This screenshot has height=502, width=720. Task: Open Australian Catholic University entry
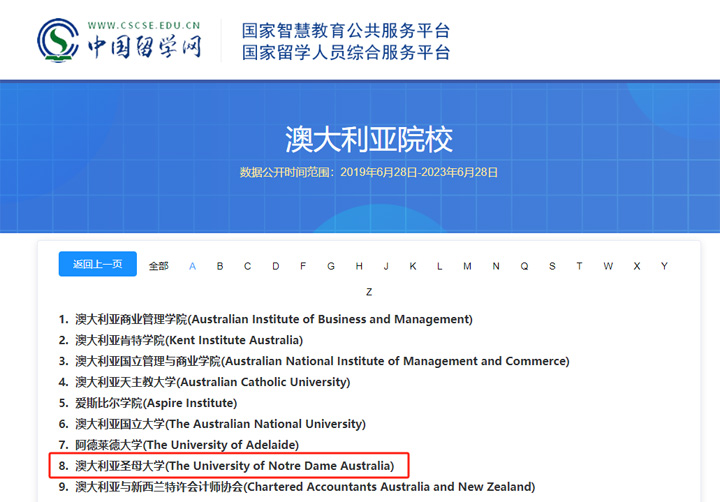(x=213, y=382)
